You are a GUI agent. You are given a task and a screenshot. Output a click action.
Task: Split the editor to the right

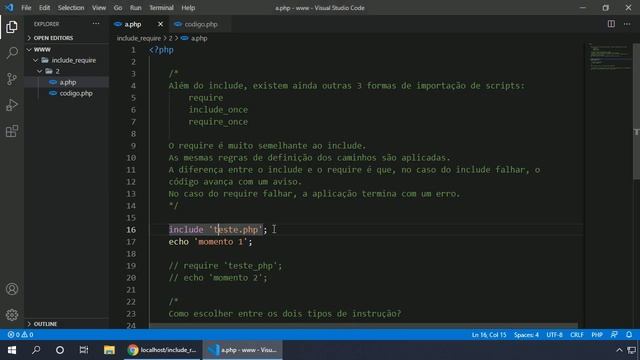[611, 24]
